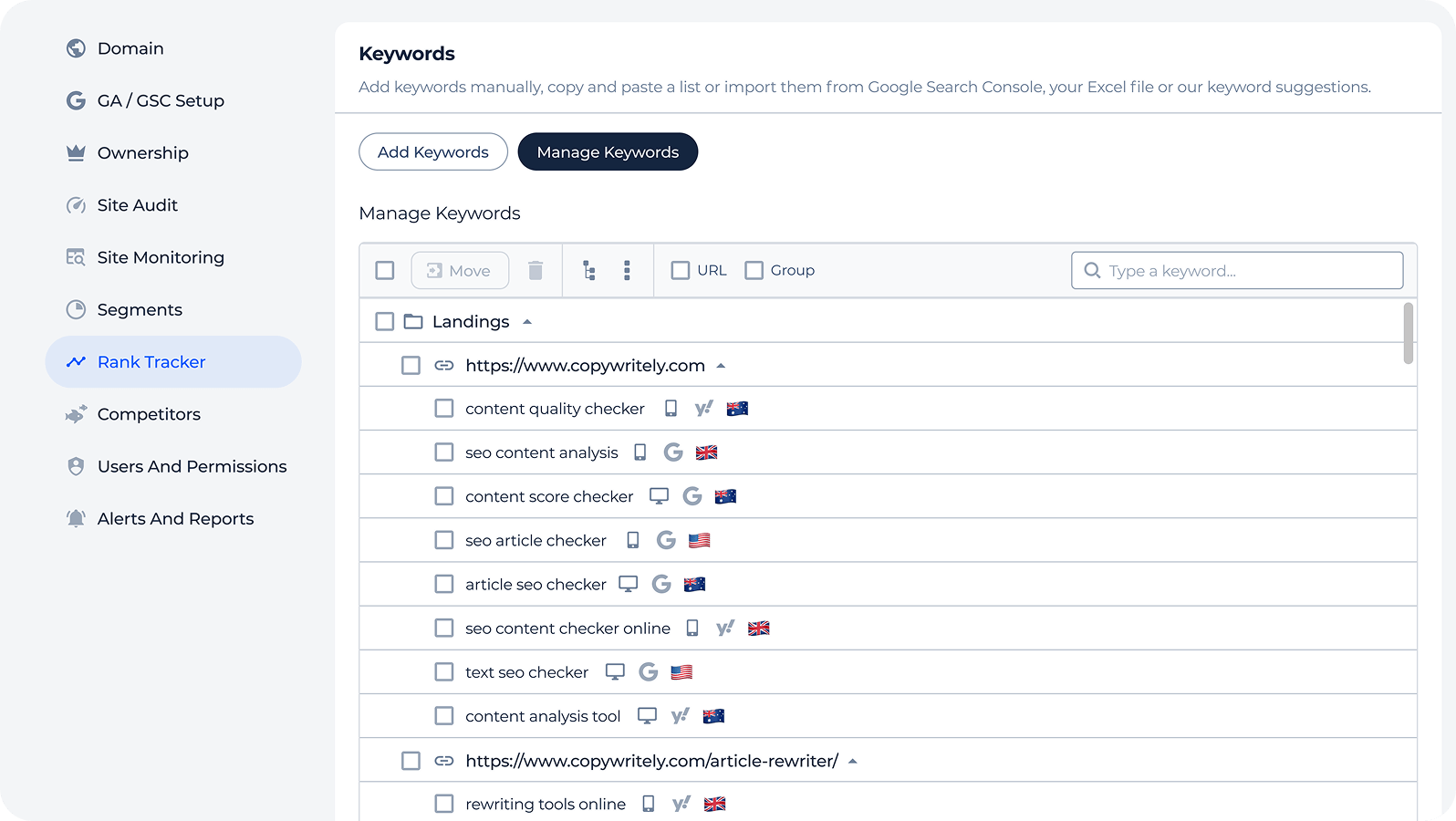Click the Competitors fish icon
The image size is (1456, 821).
point(76,414)
